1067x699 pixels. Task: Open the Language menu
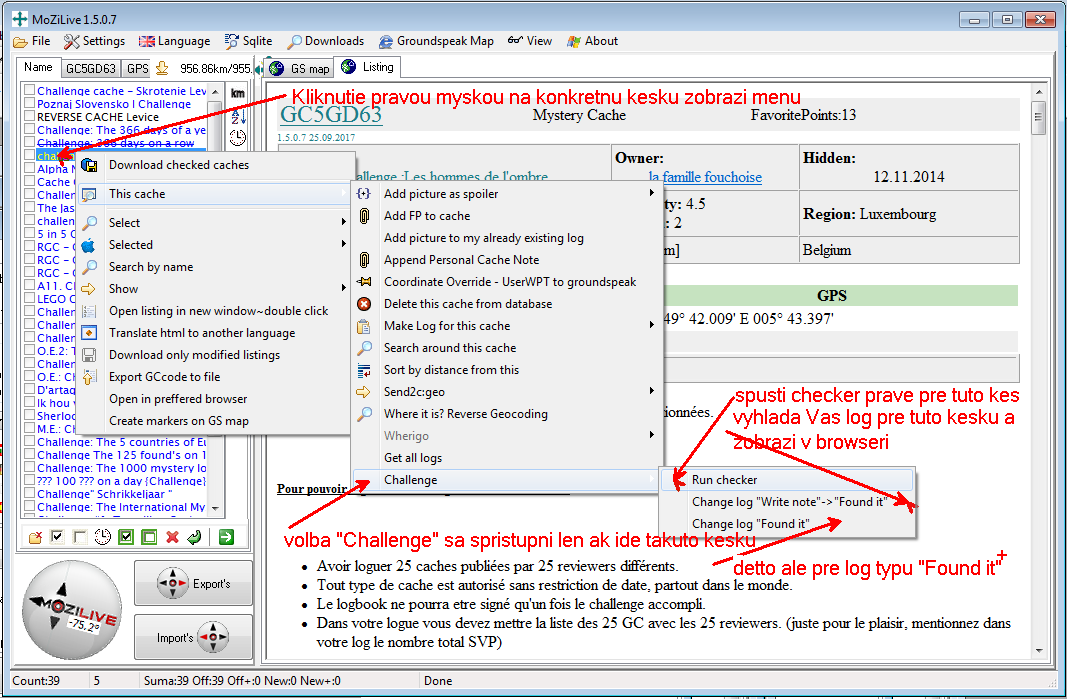(x=175, y=41)
